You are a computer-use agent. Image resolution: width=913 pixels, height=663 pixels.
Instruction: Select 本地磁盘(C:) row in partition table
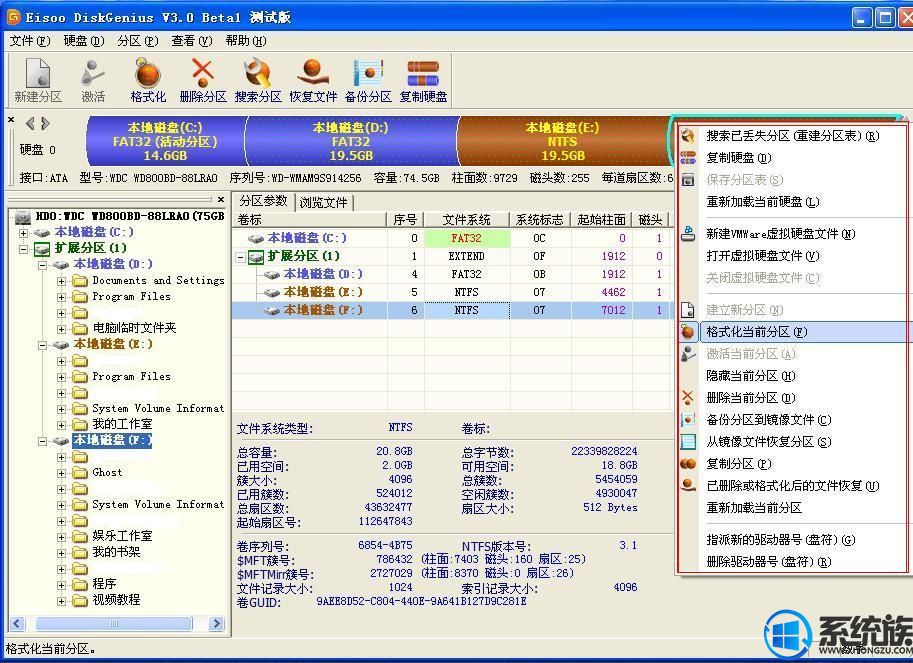[x=452, y=238]
